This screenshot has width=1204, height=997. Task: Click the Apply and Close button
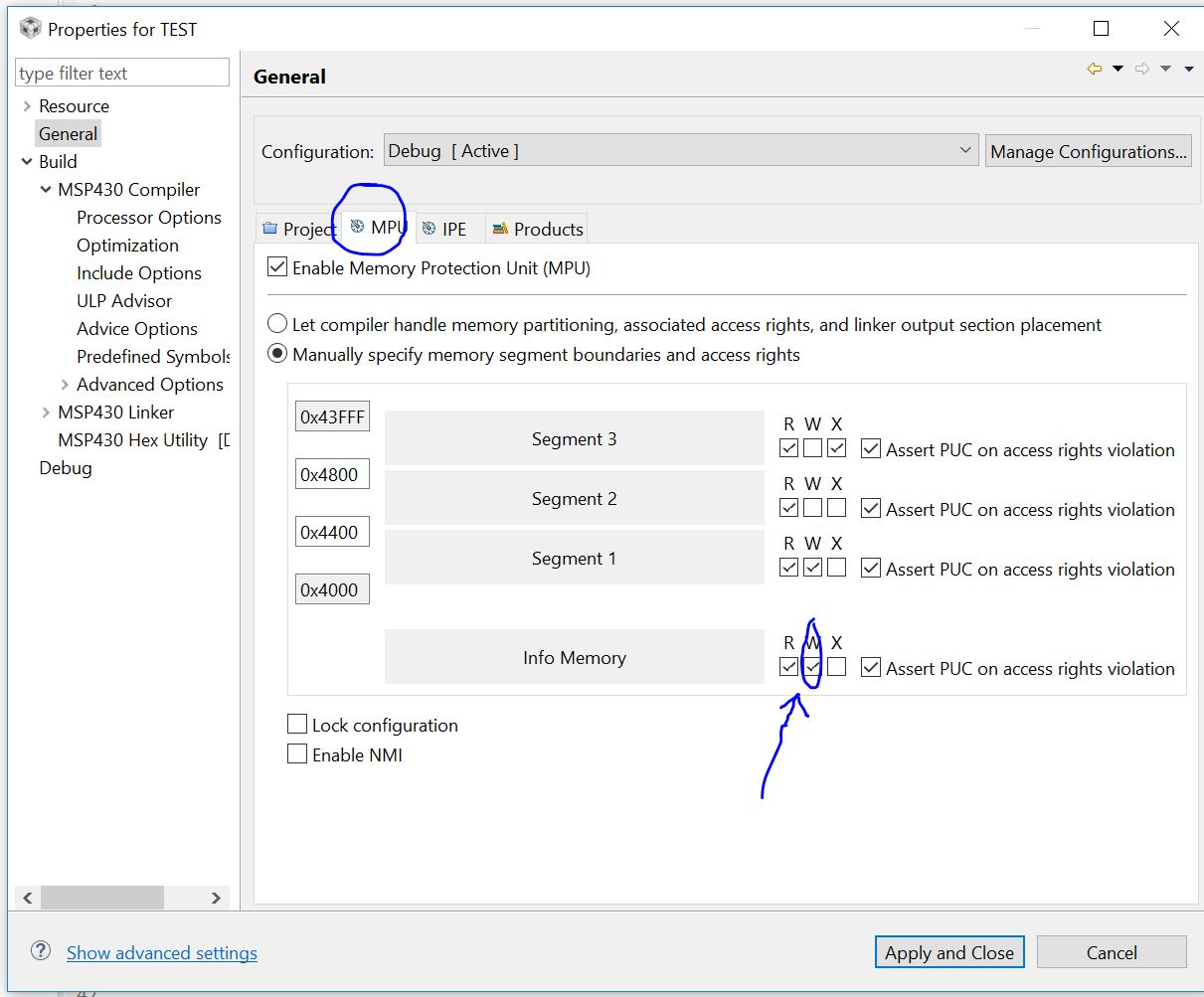[948, 951]
